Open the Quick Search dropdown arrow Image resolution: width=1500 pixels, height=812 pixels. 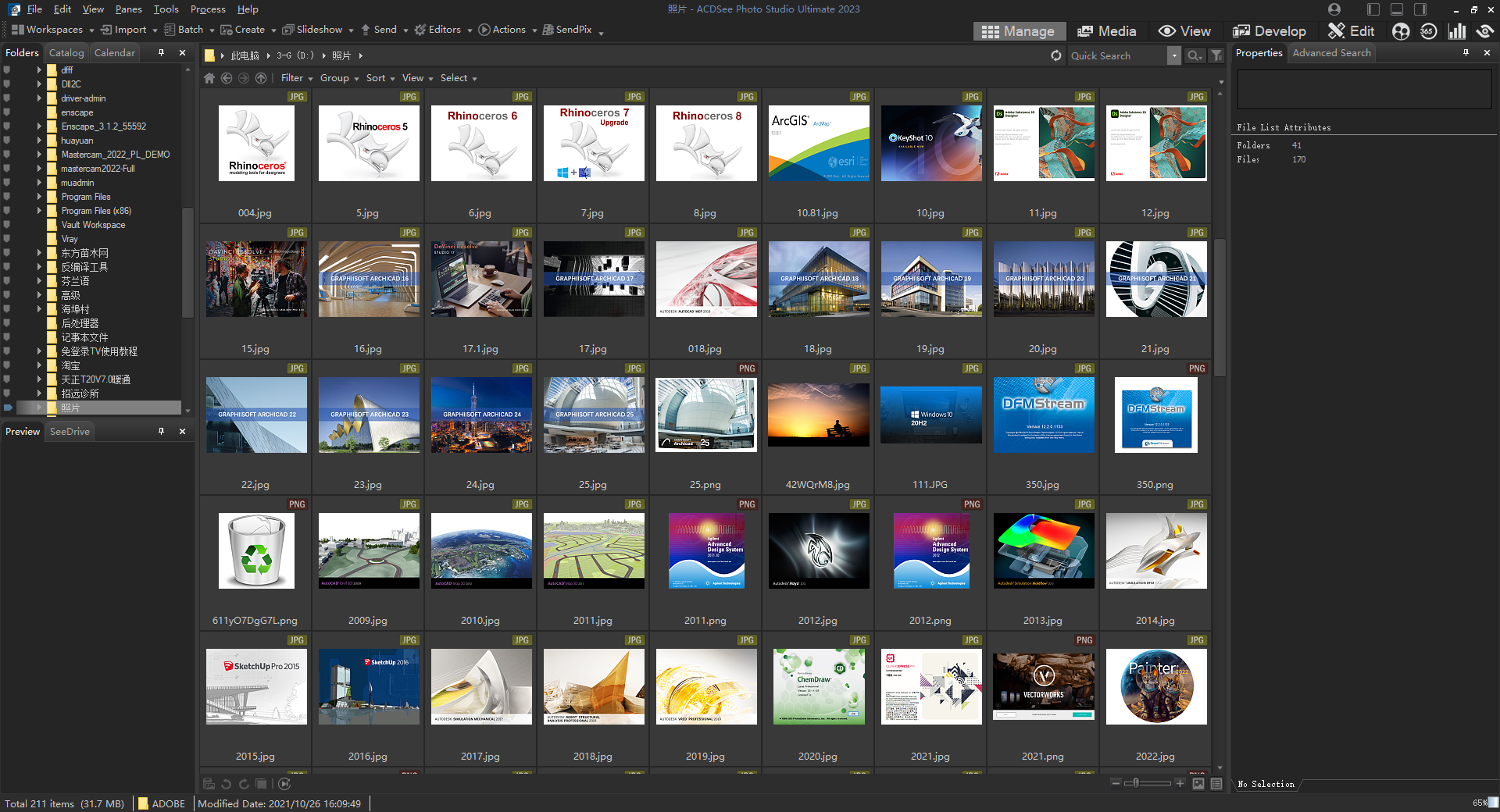click(x=1173, y=55)
